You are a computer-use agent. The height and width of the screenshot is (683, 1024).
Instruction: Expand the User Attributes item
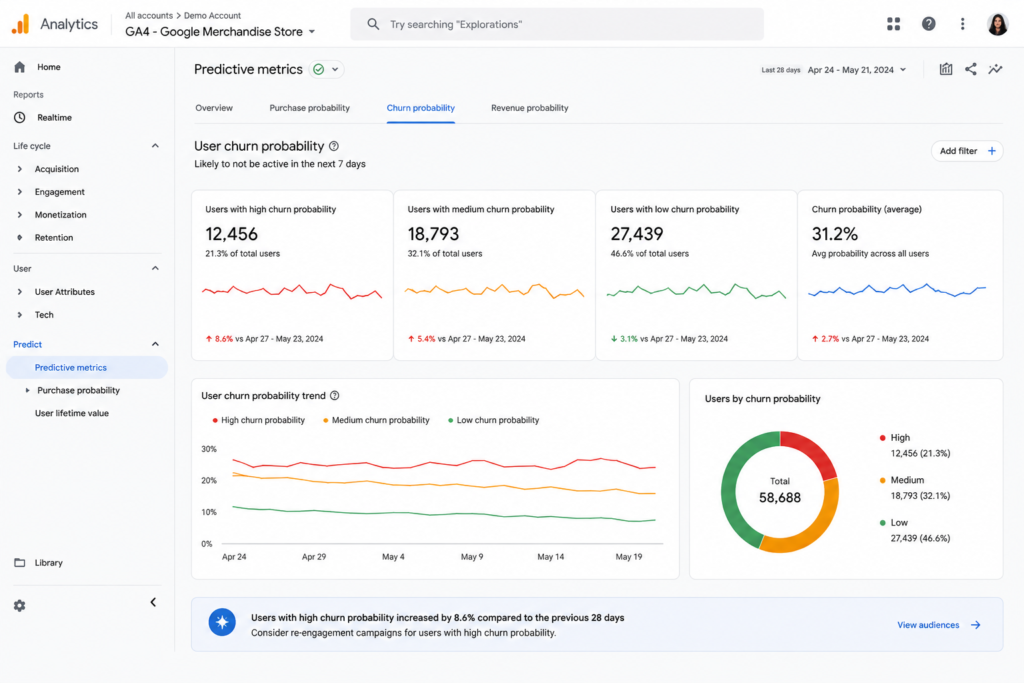coord(20,292)
